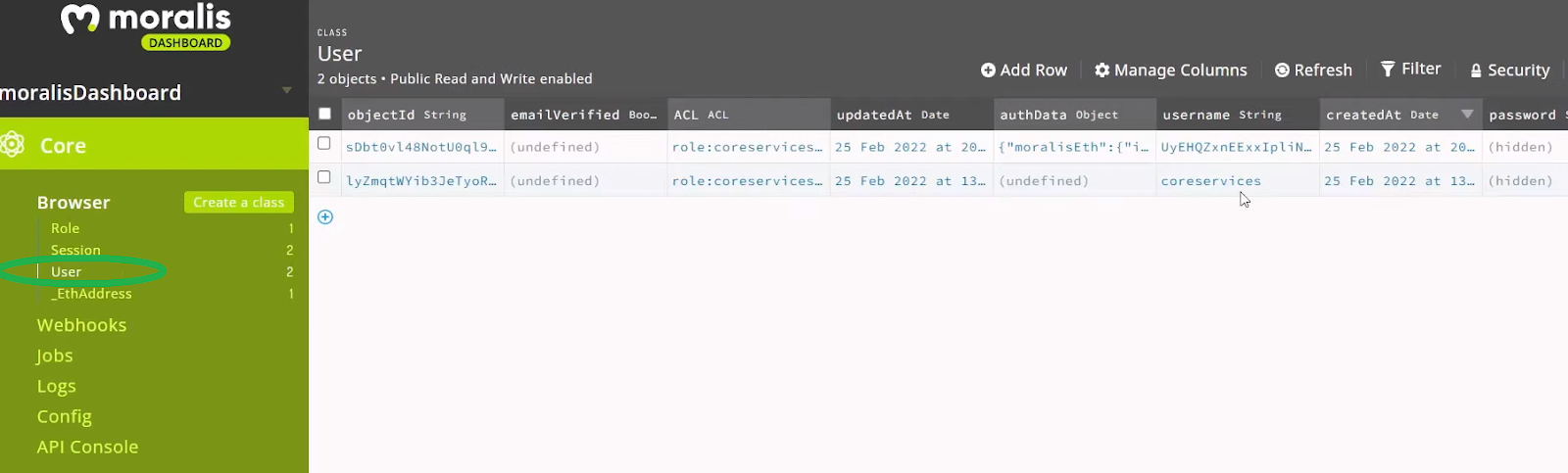Click the authData cell with moralisEth
Screen dimensions: 1568x473
1075,147
